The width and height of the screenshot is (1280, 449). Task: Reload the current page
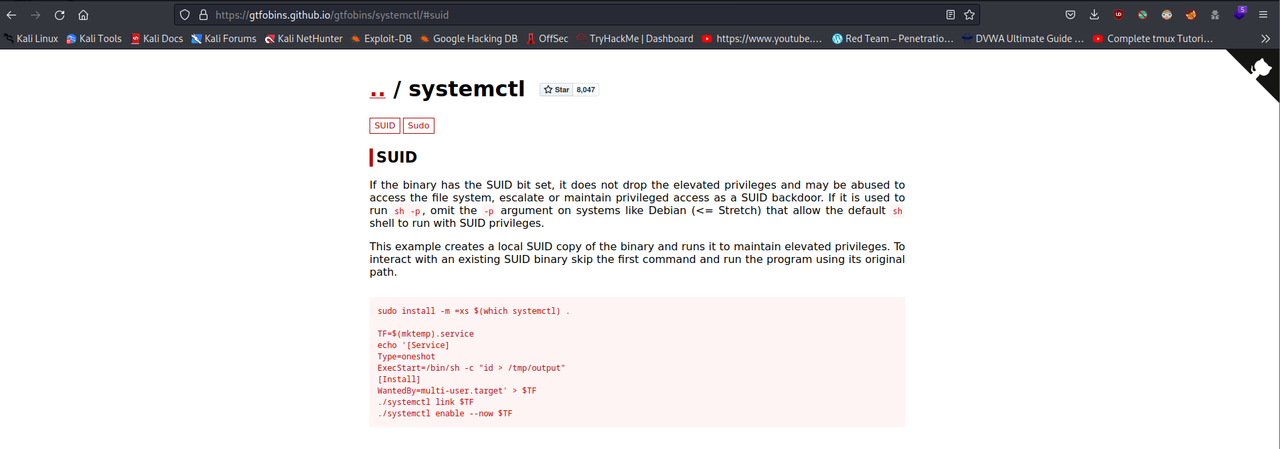(x=60, y=15)
